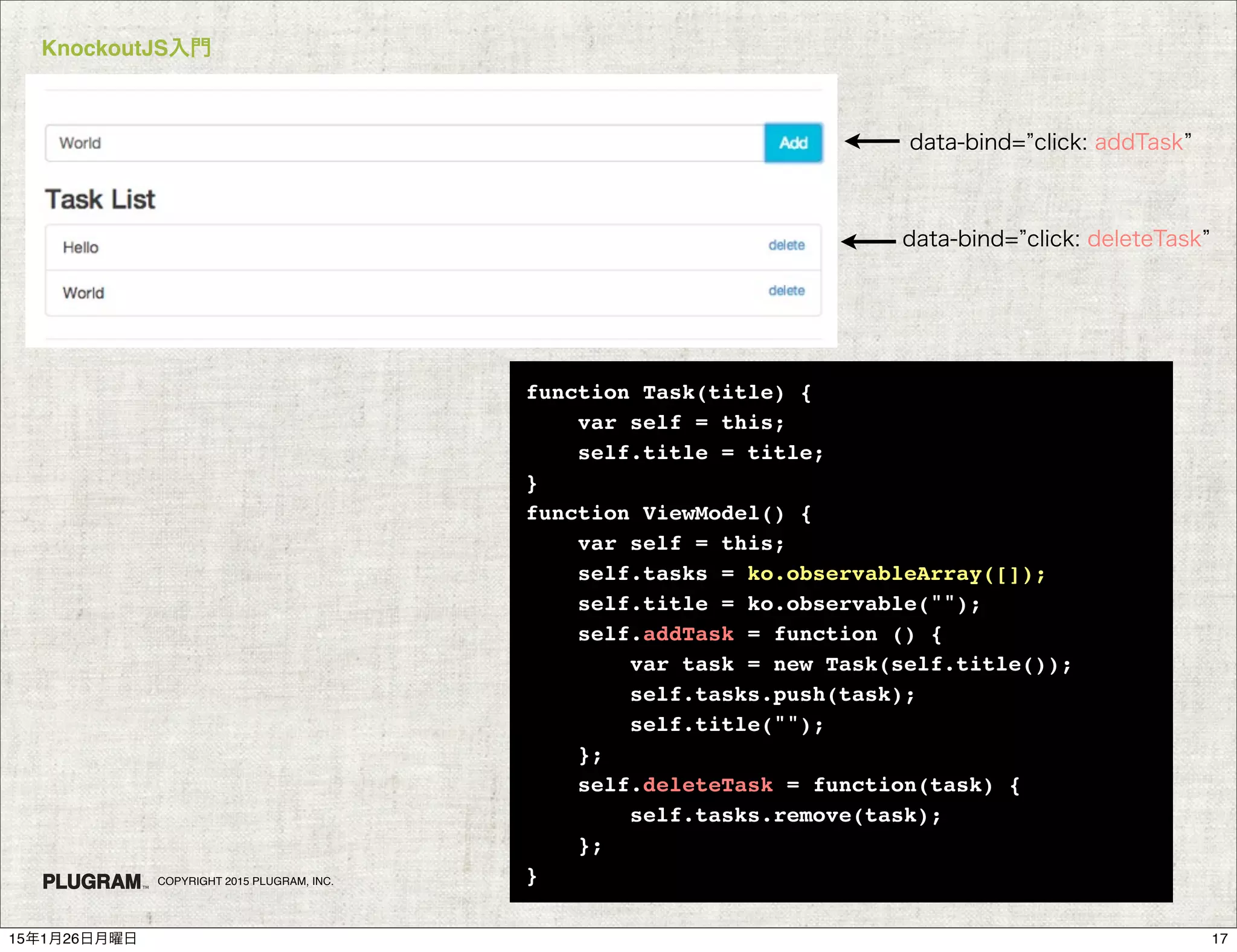
Task: Select the World list item
Action: click(x=83, y=293)
